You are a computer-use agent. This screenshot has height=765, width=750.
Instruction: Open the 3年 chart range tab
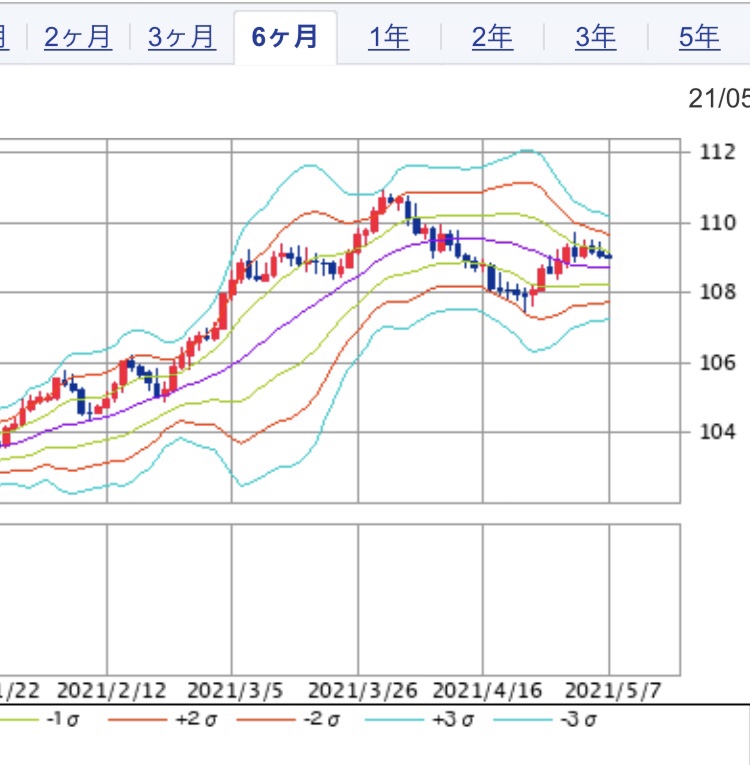[x=596, y=38]
